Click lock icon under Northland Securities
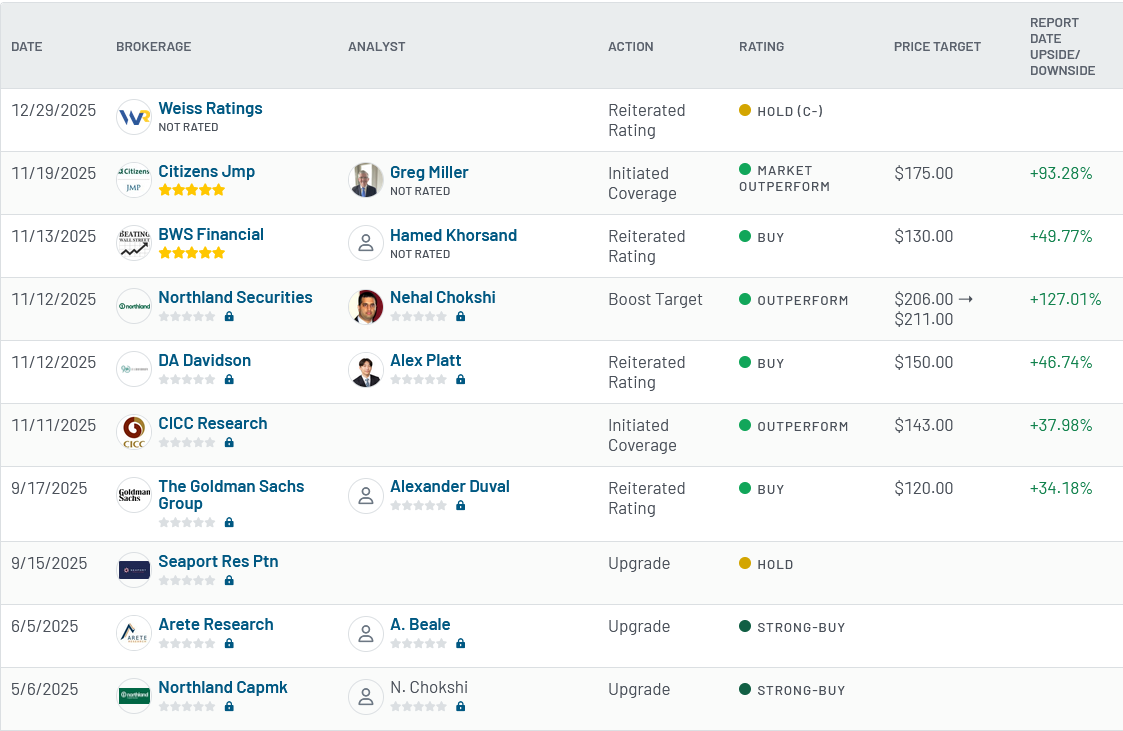 click(x=229, y=316)
